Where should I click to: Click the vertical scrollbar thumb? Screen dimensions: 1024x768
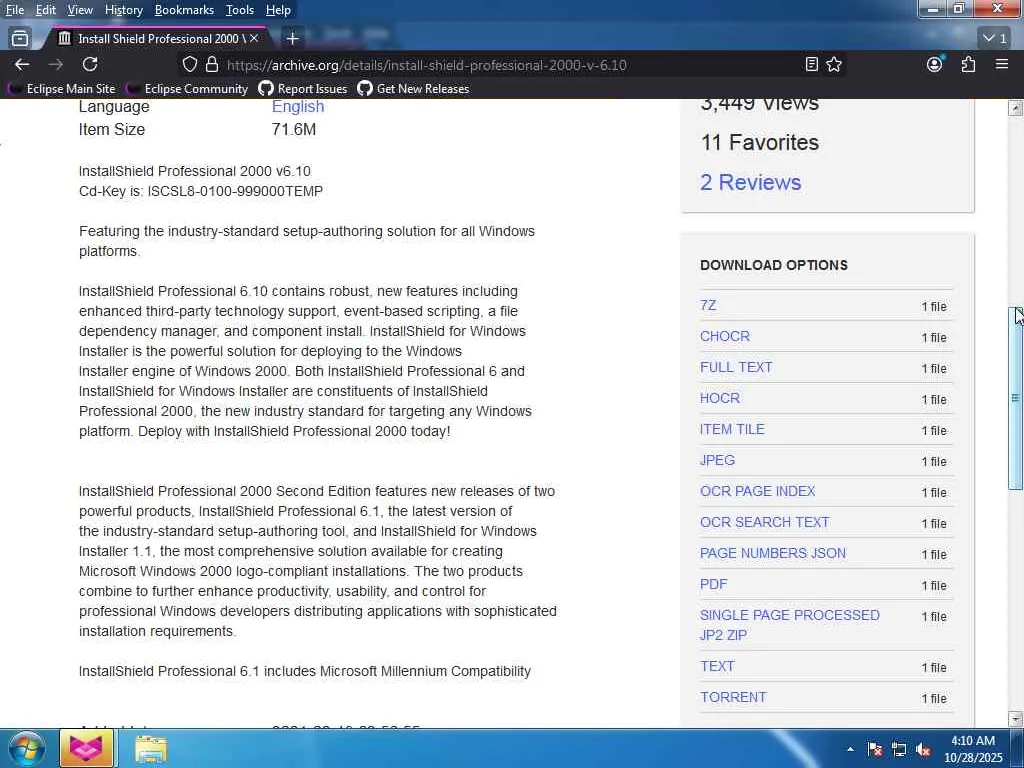point(1016,398)
